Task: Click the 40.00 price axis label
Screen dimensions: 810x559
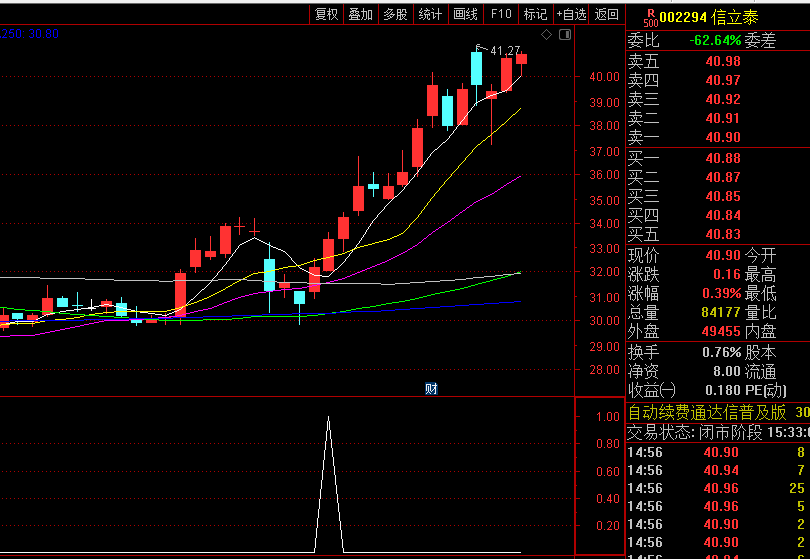Action: pos(604,76)
